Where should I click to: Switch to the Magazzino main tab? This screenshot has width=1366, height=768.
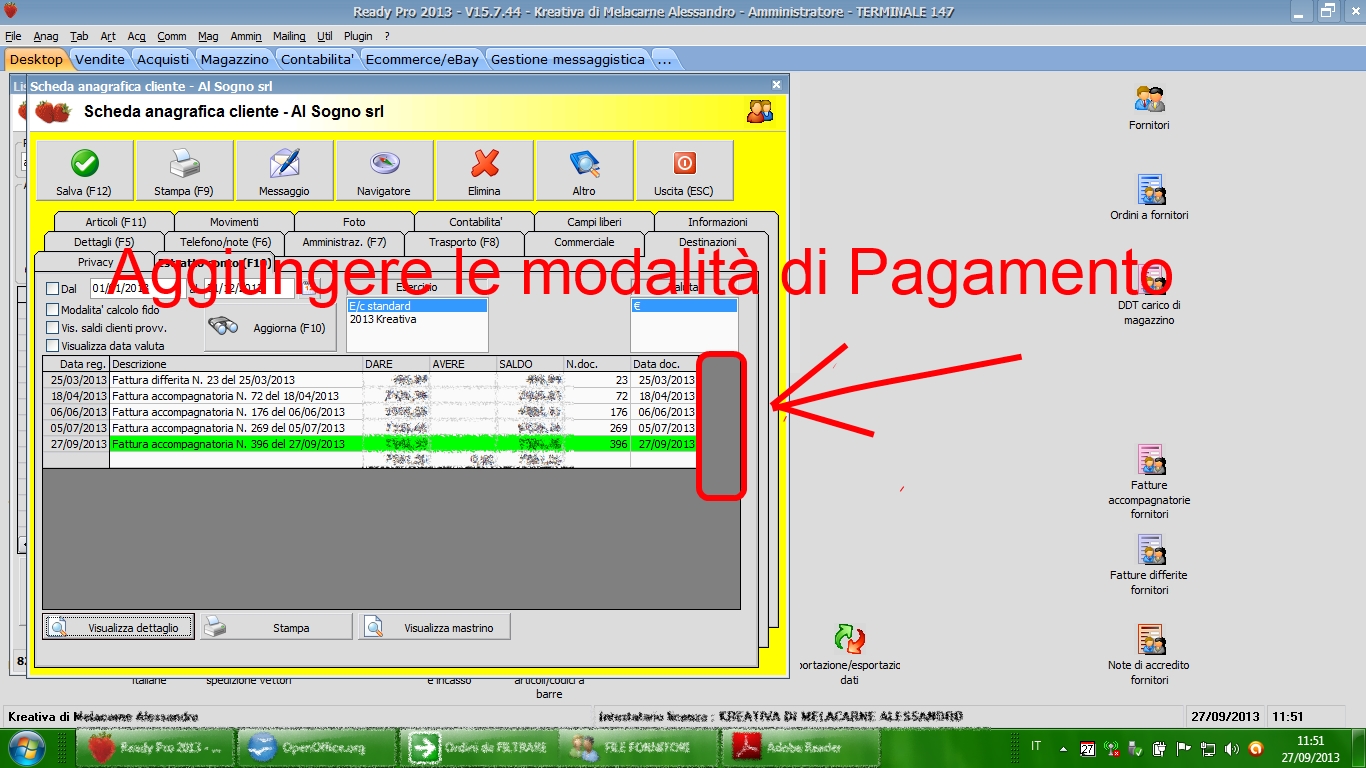coord(235,59)
